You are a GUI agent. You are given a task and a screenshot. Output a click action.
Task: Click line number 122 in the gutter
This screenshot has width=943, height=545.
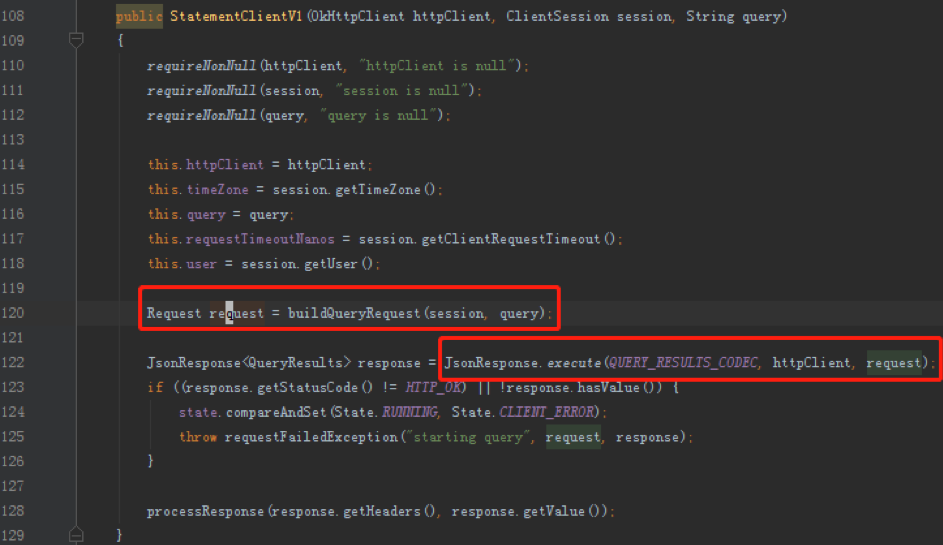click(12, 362)
